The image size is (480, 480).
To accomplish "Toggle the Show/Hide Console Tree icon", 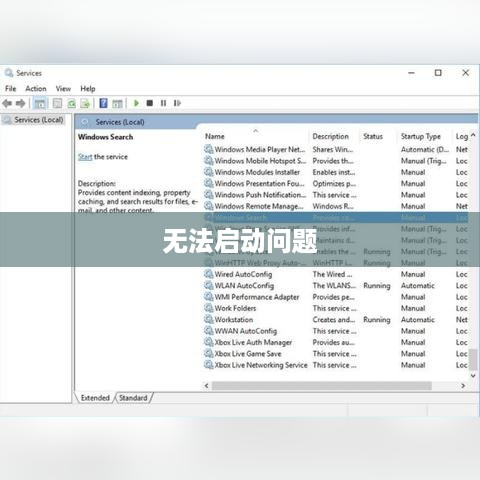I will pos(40,103).
